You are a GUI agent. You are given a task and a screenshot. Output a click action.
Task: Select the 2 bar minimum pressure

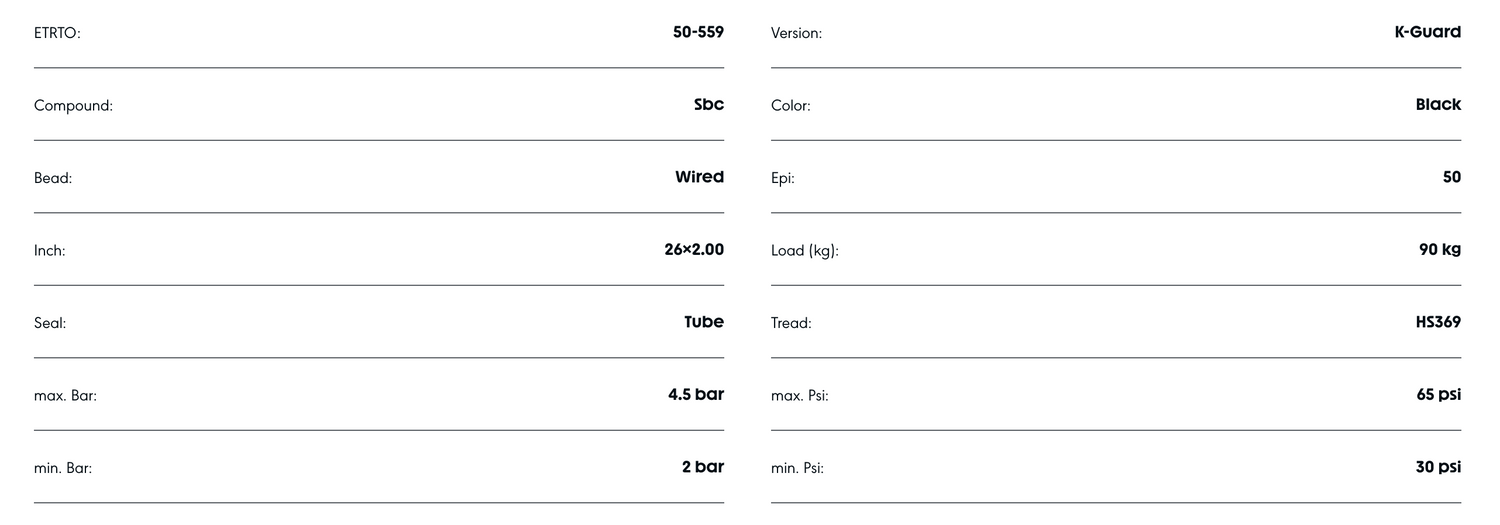(703, 466)
